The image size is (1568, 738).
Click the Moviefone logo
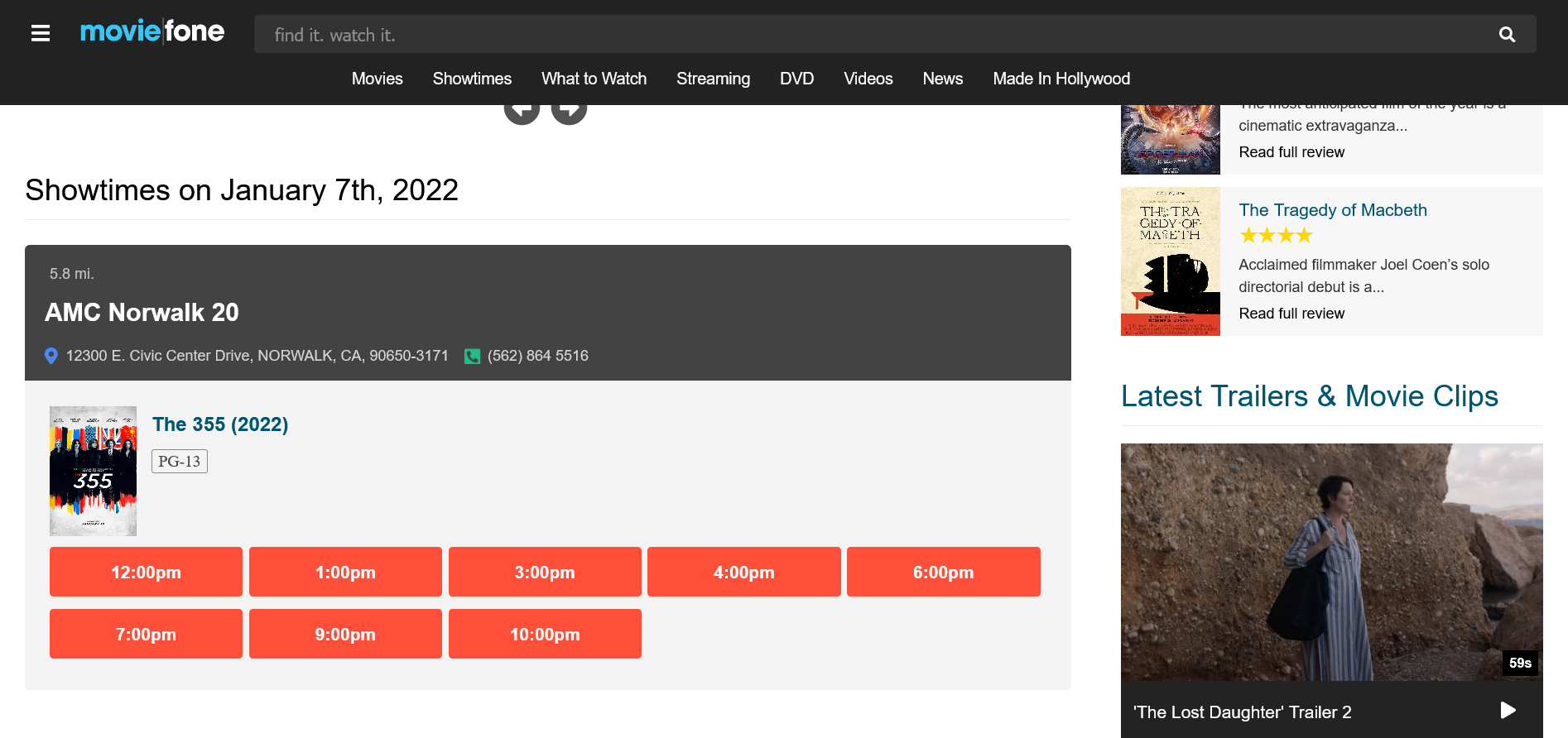pyautogui.click(x=152, y=31)
